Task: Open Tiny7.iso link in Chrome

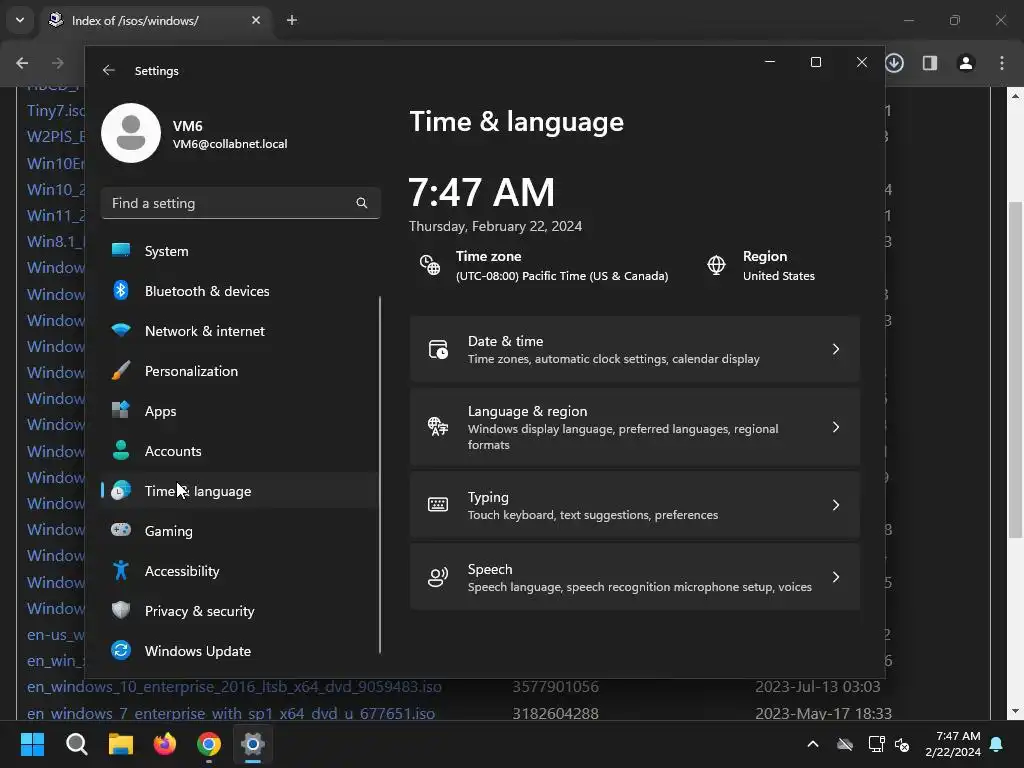Action: click(56, 111)
